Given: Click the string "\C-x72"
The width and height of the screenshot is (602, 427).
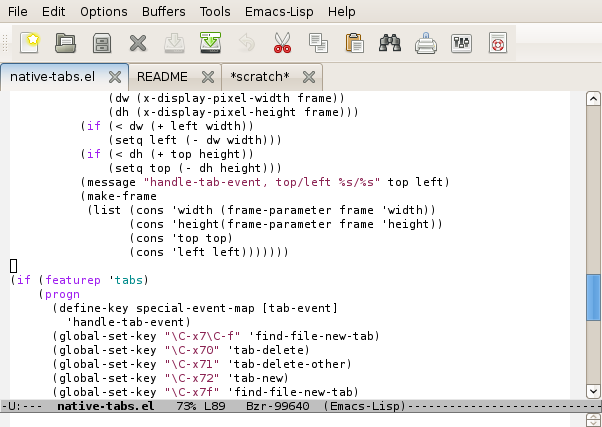Looking at the screenshot, I should click(x=192, y=378).
